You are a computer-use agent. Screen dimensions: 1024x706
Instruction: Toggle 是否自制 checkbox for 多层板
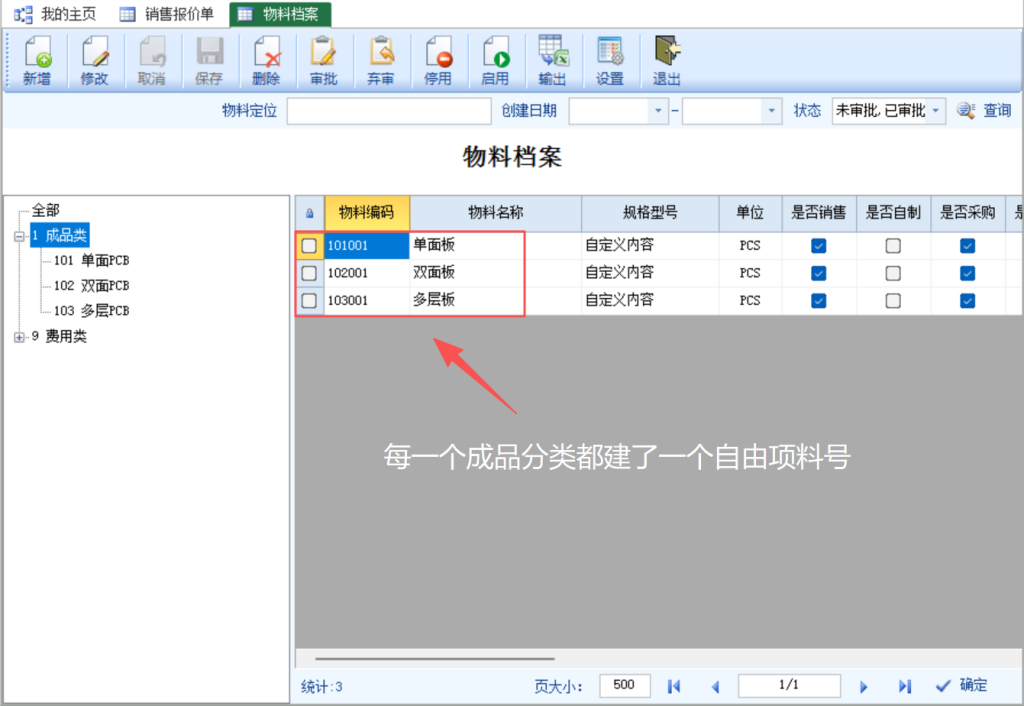[x=893, y=300]
